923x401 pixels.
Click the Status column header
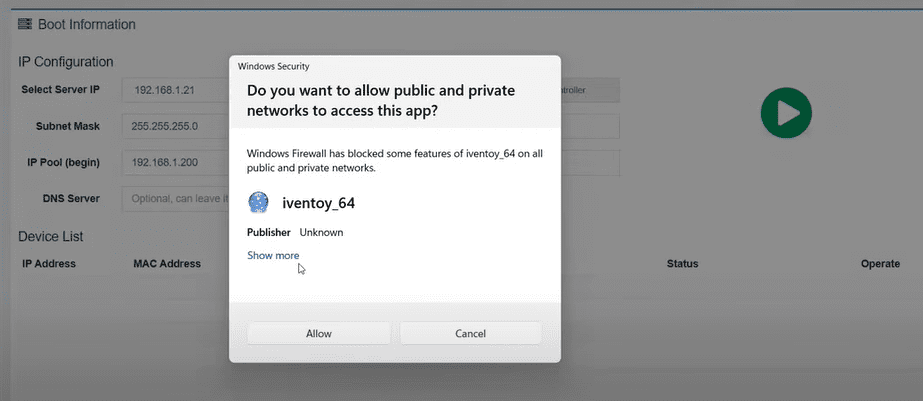pyautogui.click(x=682, y=264)
